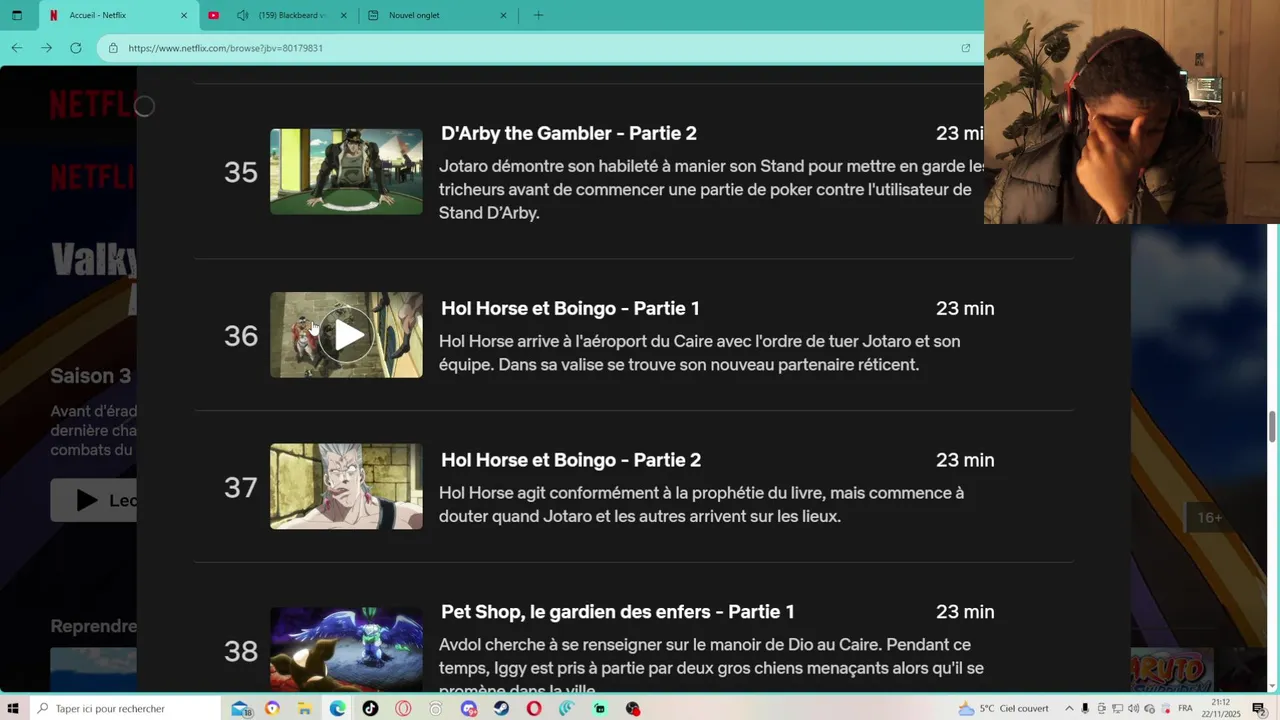Click the taskbar search box

coord(125,708)
